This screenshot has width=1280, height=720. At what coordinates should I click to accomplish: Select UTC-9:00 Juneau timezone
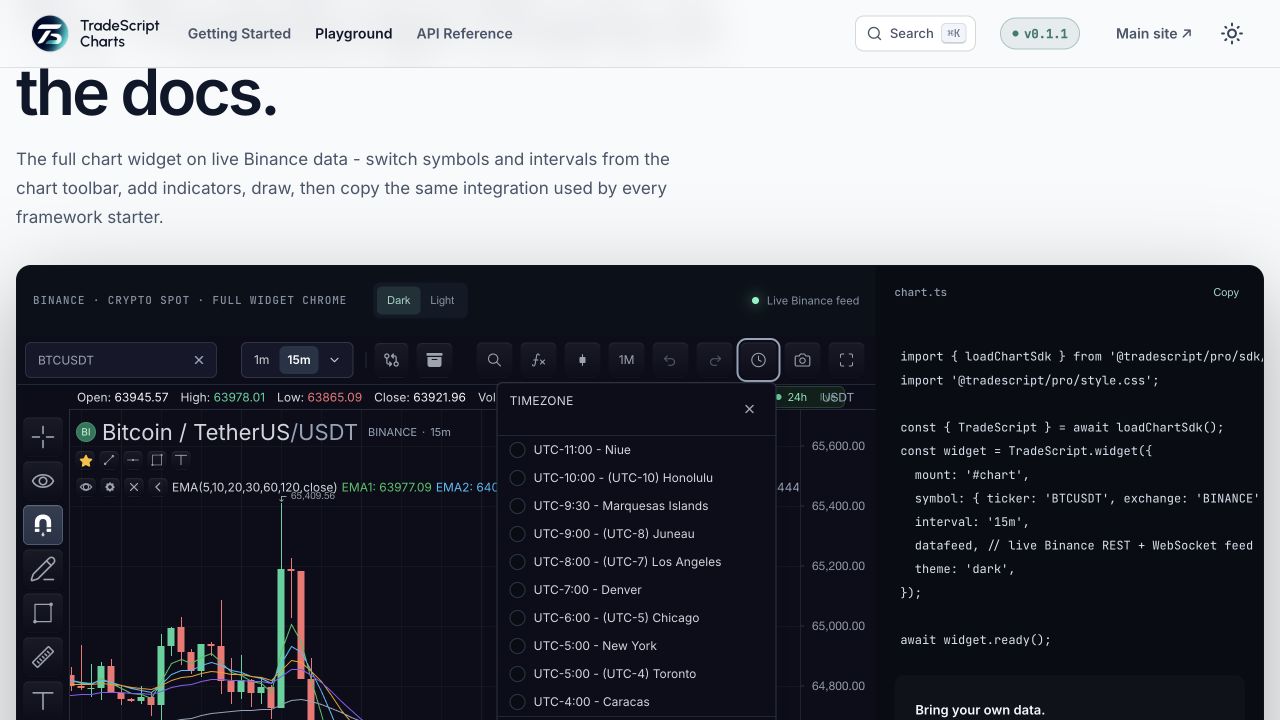tap(636, 534)
